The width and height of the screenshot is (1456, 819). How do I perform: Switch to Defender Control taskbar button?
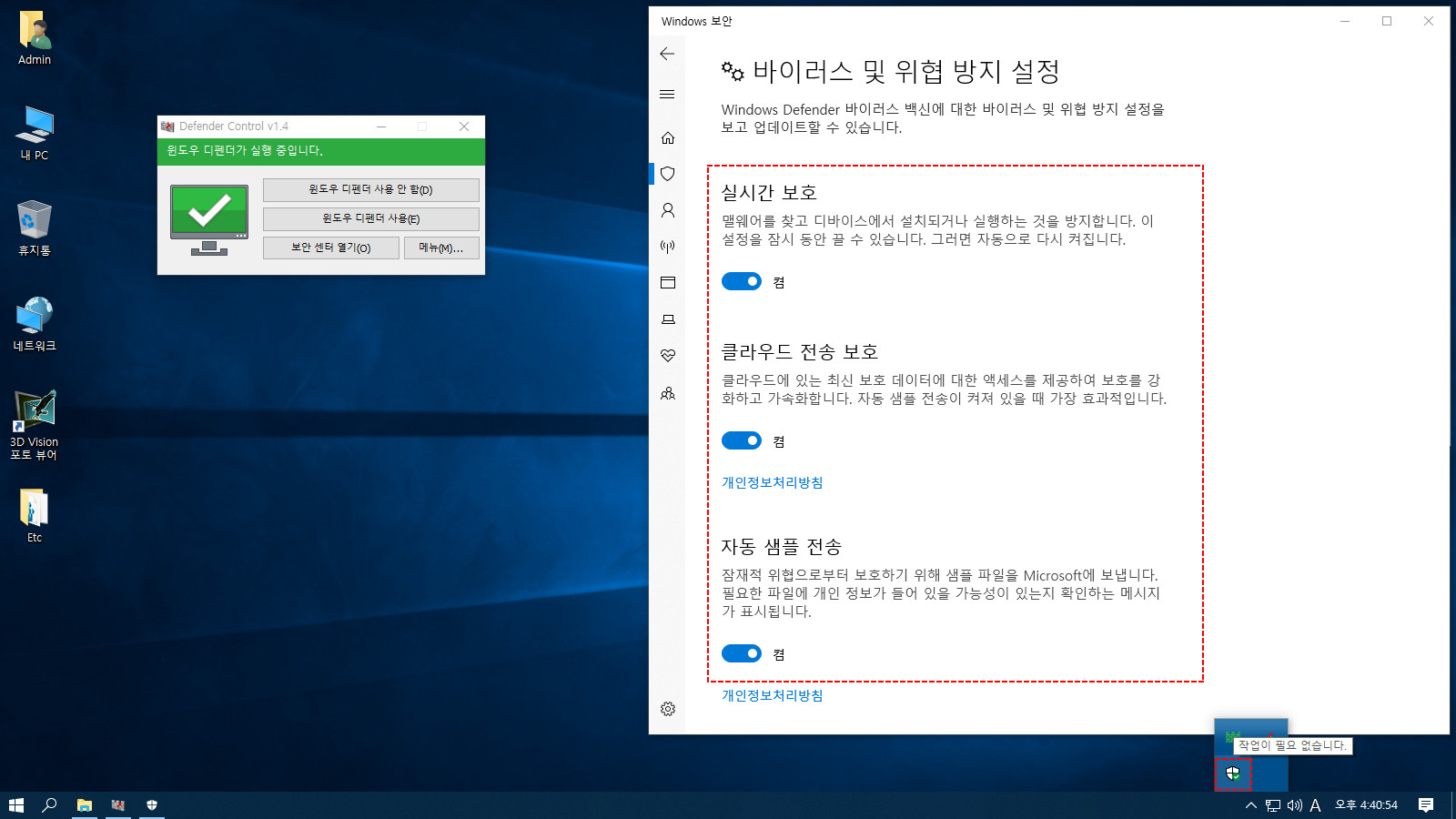[x=117, y=805]
